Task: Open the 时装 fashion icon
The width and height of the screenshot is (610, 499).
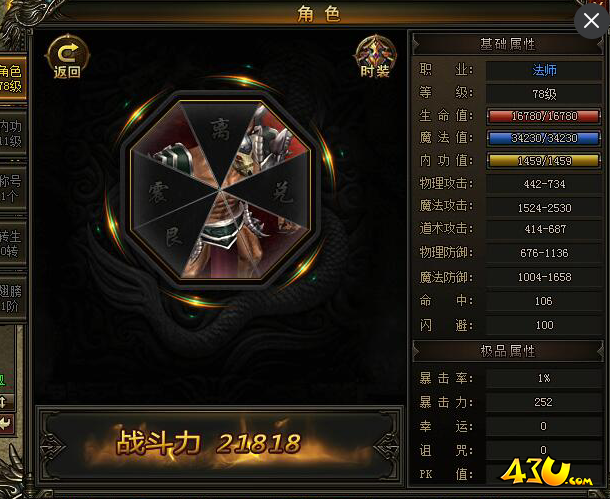Action: pyautogui.click(x=375, y=57)
